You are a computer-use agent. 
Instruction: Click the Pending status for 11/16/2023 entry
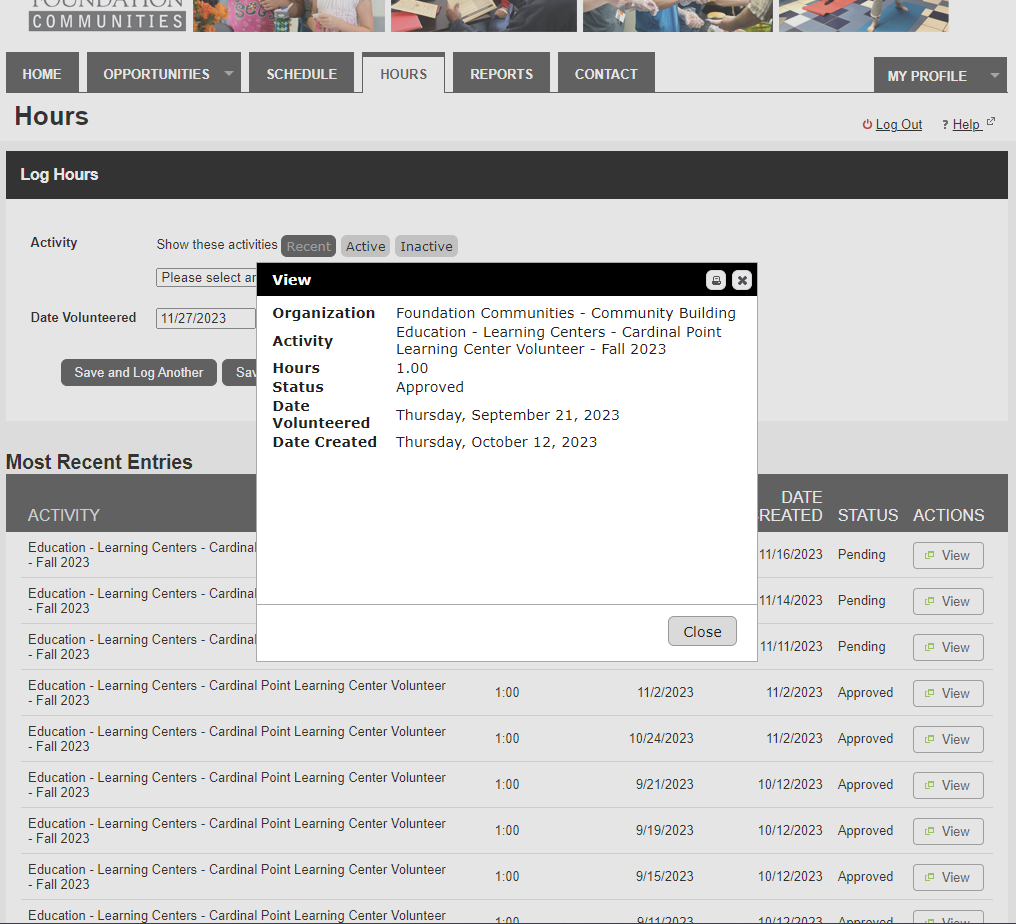(861, 555)
